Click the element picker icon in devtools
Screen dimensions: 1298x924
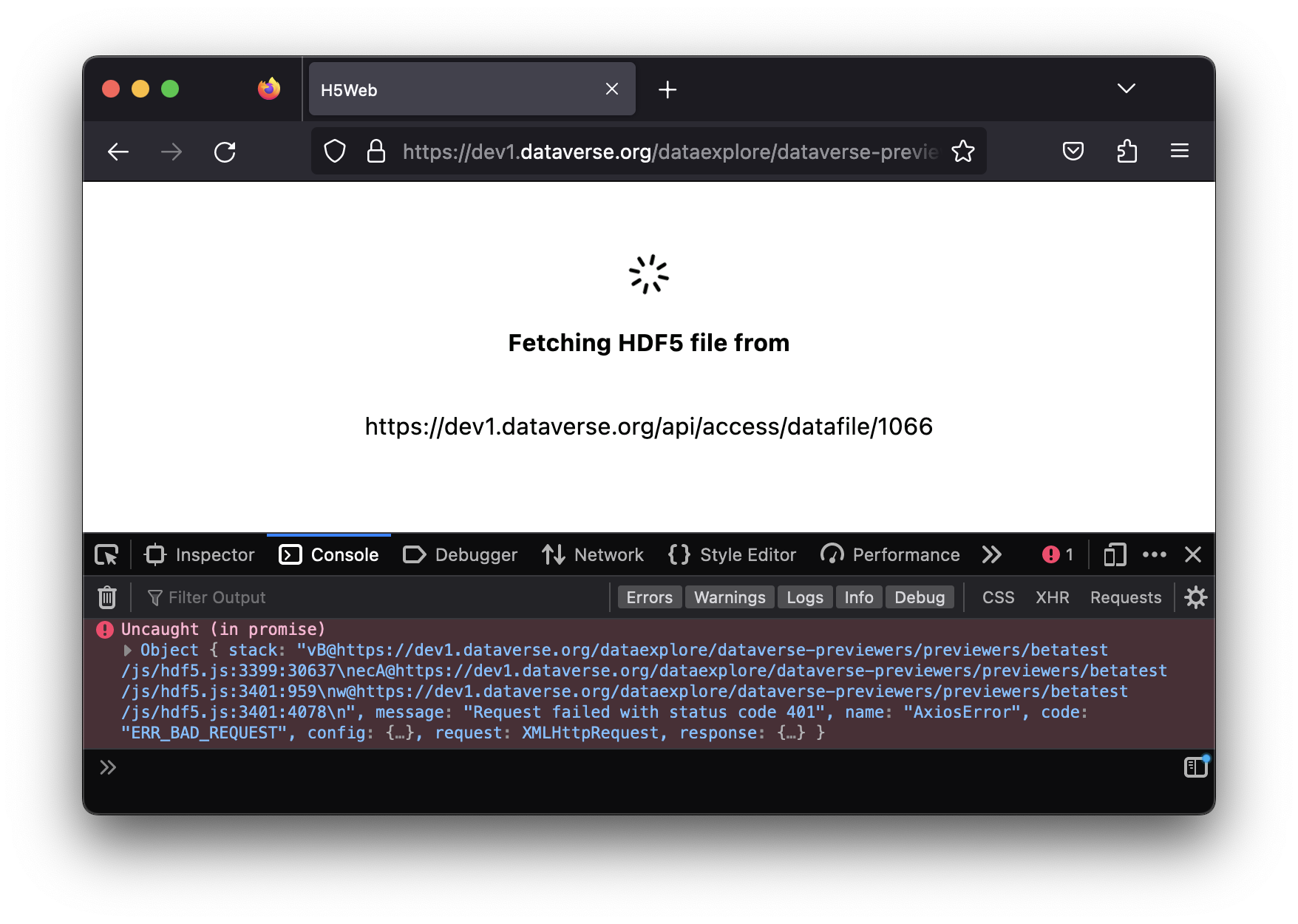(x=106, y=554)
